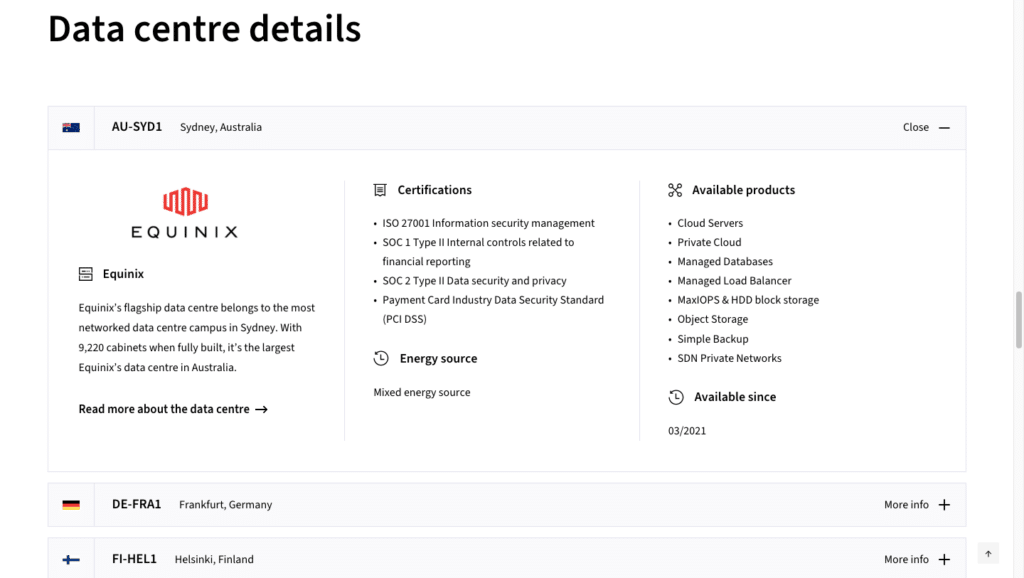
Task: Click the German flag icon for DE-FRA1
Action: pos(71,505)
